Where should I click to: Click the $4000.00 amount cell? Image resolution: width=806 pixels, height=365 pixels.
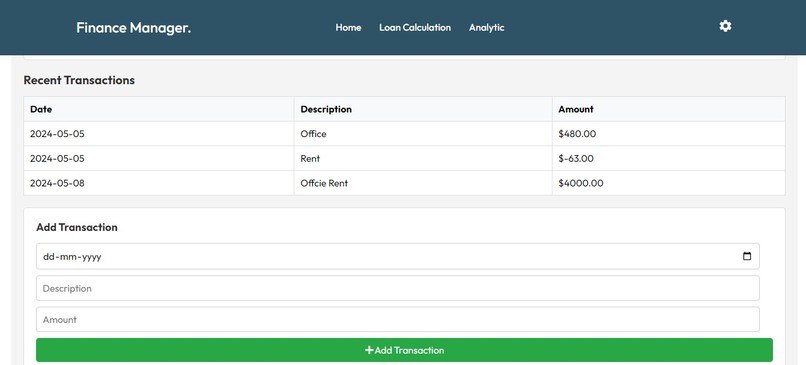click(669, 183)
